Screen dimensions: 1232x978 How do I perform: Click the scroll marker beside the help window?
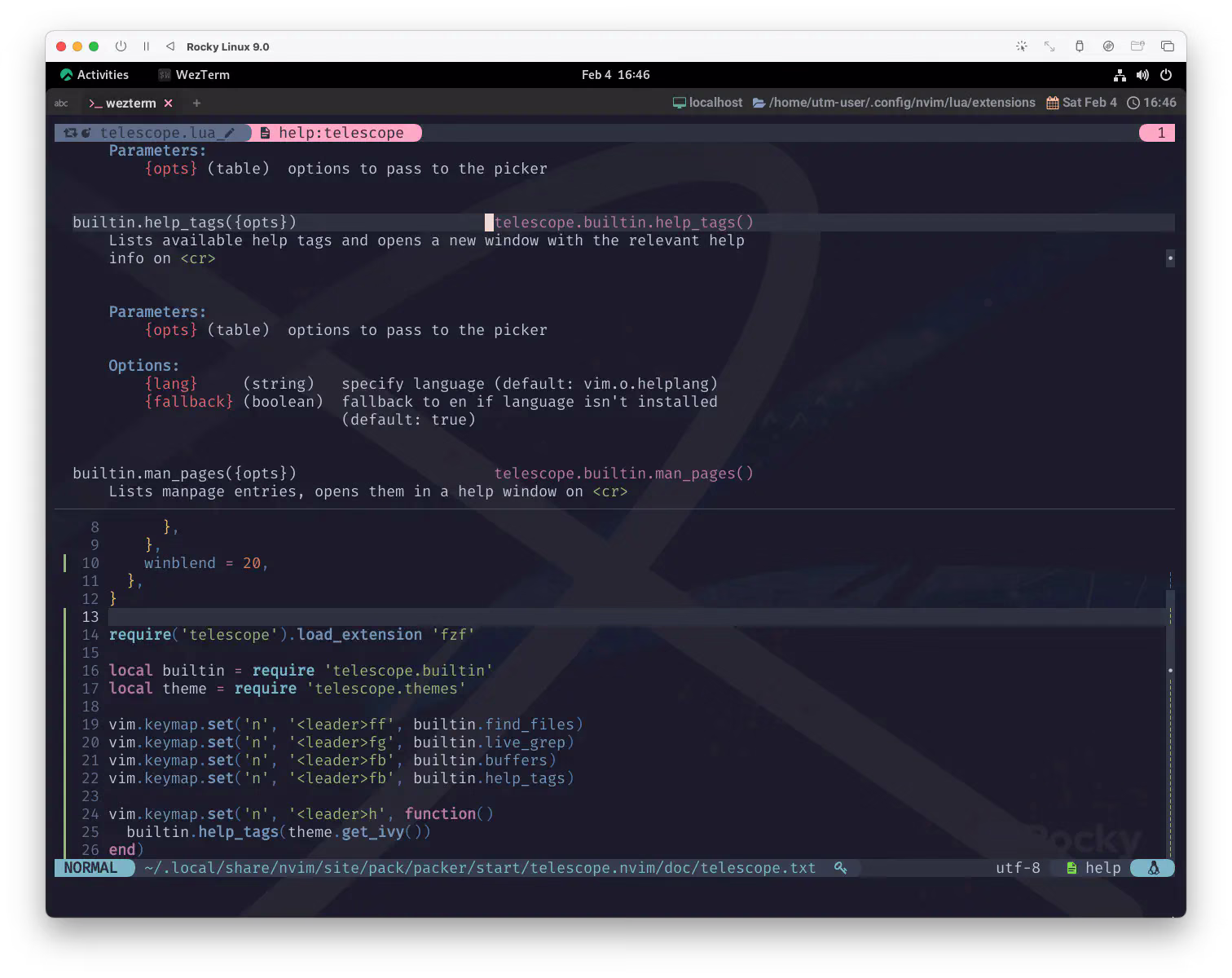pyautogui.click(x=1170, y=258)
